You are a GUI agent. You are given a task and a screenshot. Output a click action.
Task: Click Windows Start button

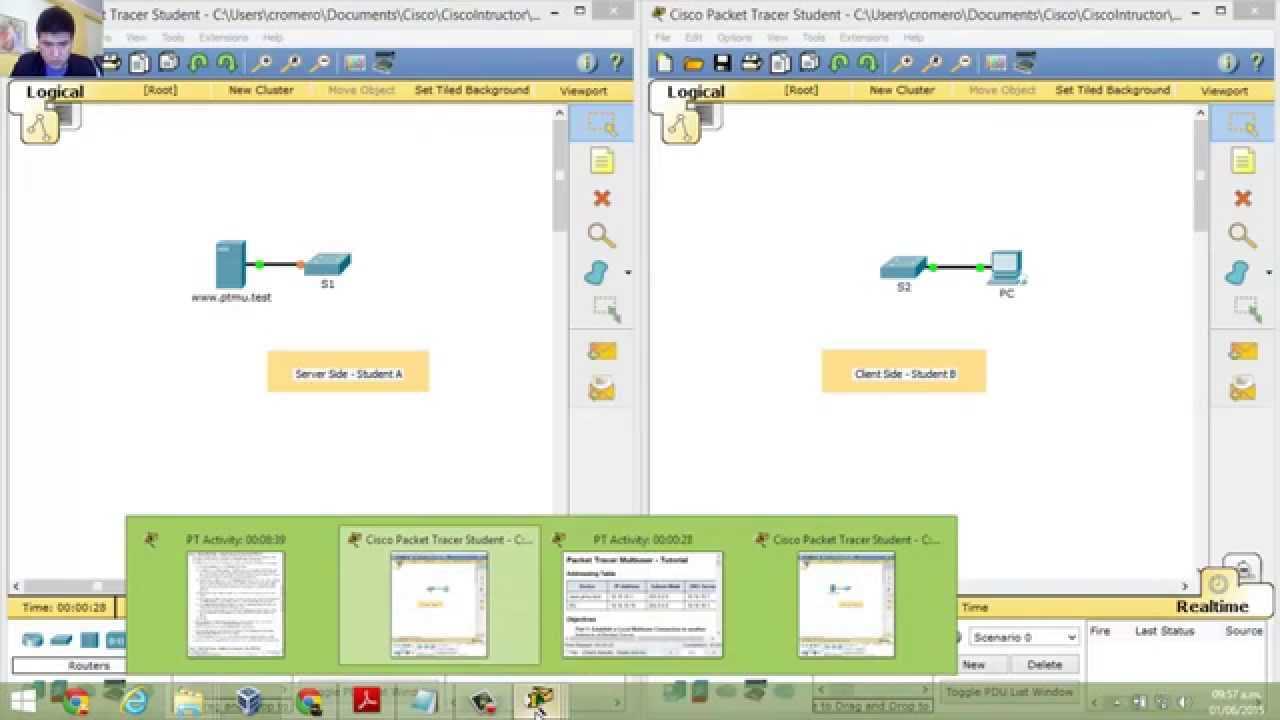point(24,701)
